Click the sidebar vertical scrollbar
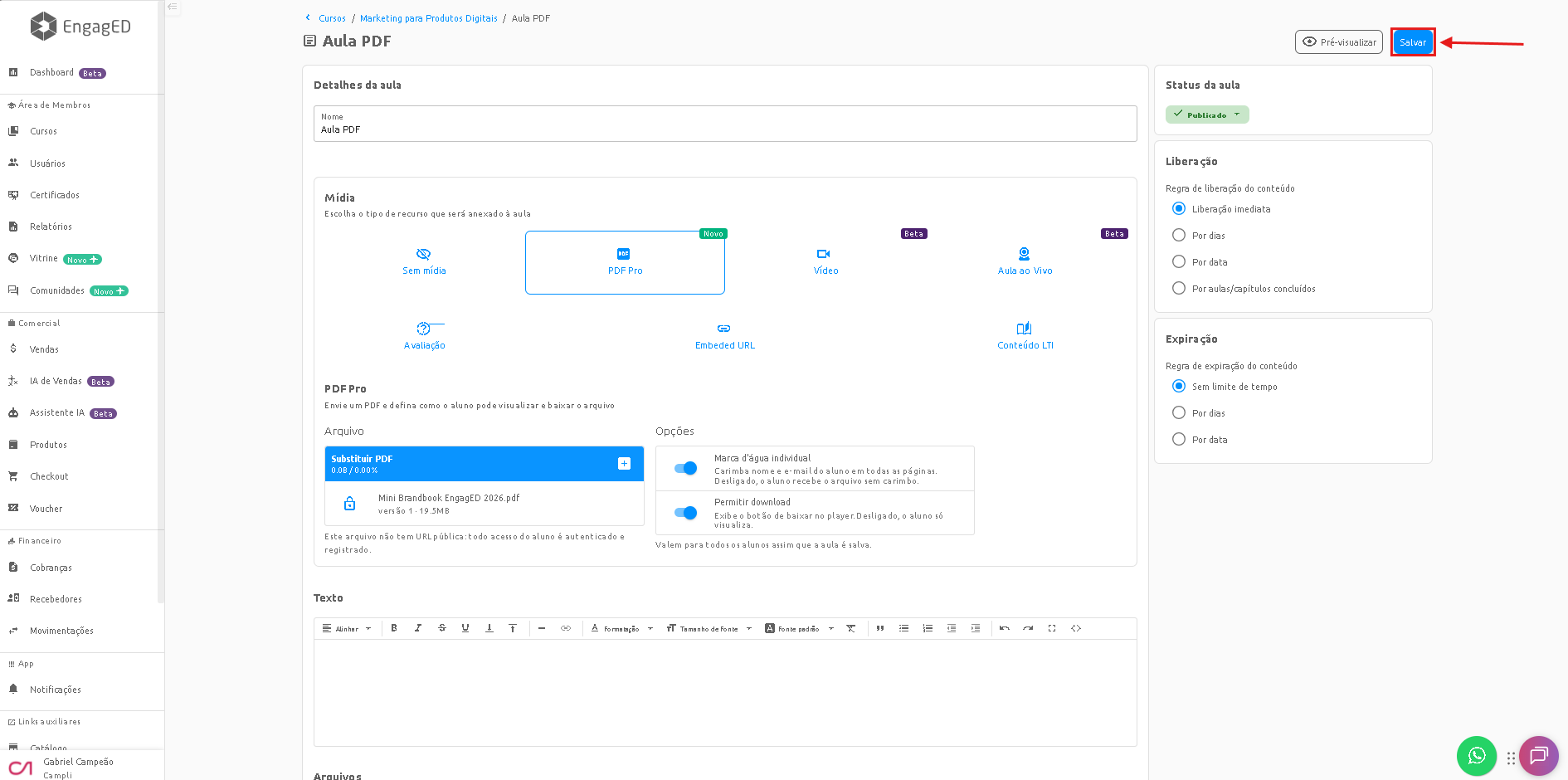This screenshot has width=1568, height=780. [161, 301]
